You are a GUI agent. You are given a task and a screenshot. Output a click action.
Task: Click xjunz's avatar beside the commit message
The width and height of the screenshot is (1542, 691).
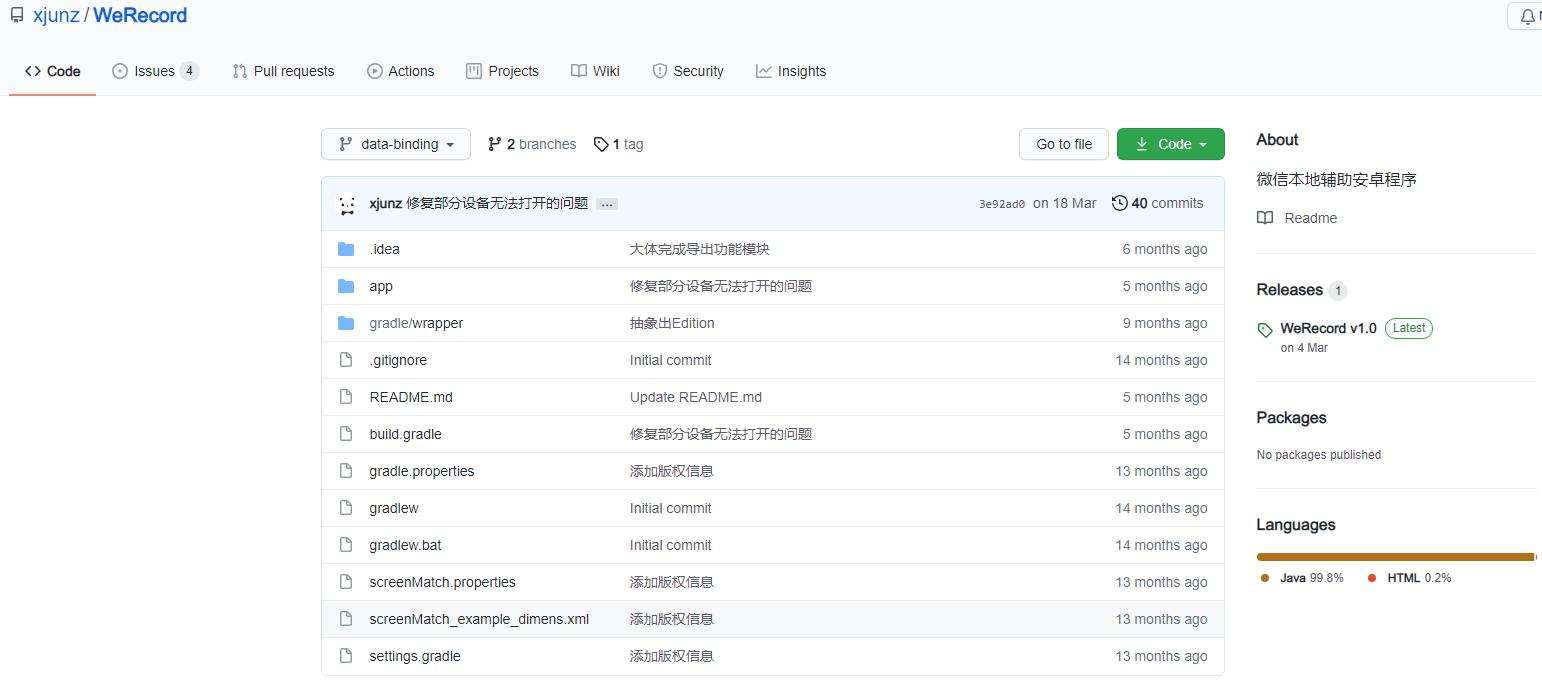[347, 203]
